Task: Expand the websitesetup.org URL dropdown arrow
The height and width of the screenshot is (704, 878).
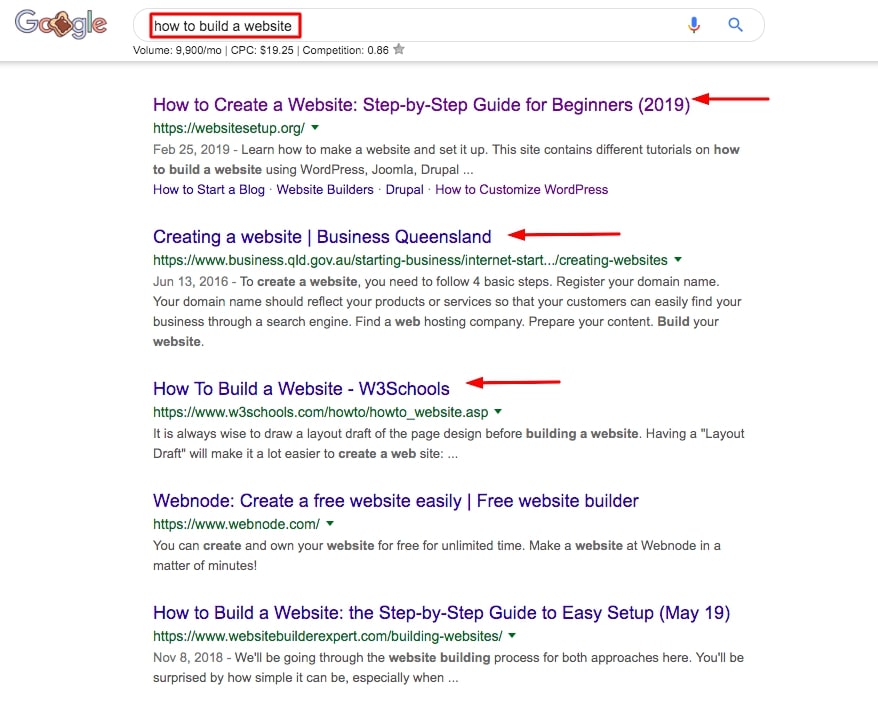Action: [315, 128]
